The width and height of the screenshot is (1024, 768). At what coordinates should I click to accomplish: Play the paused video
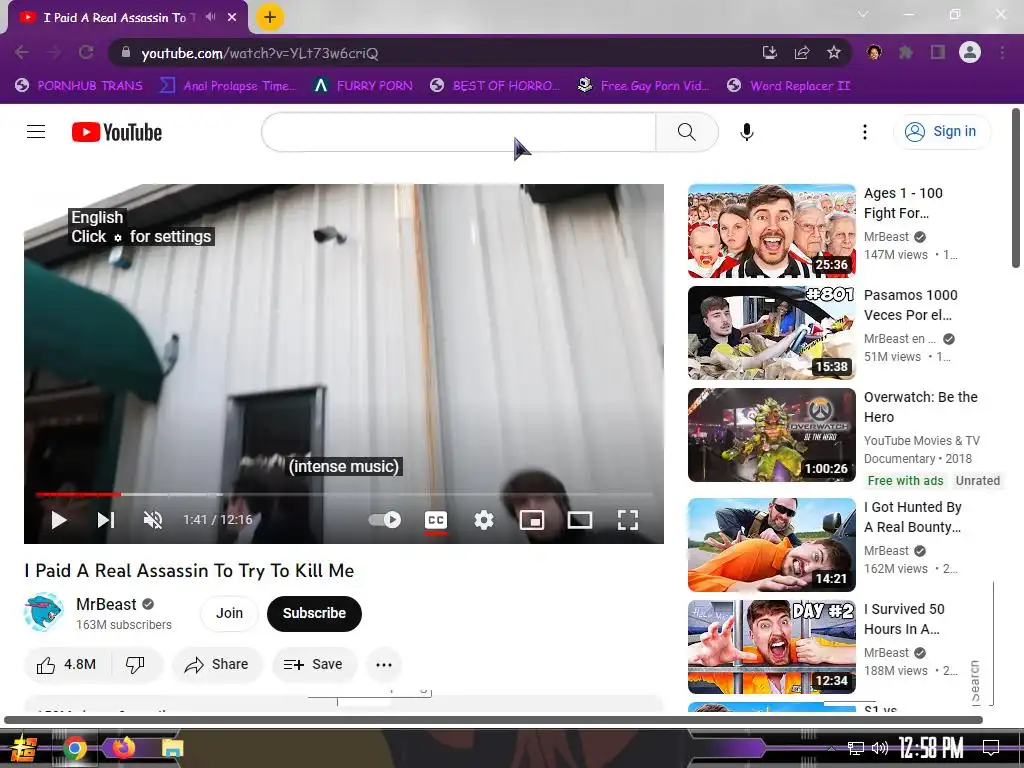click(59, 520)
